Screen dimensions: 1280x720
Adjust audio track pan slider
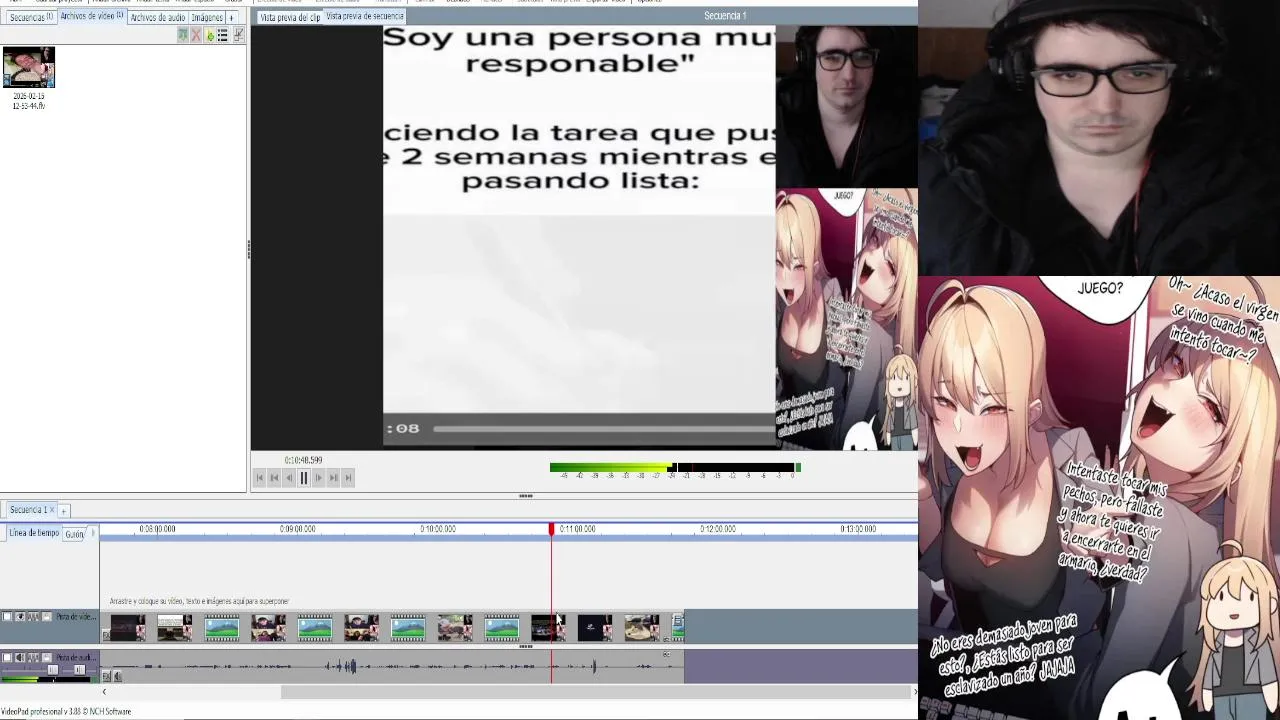[x=79, y=670]
